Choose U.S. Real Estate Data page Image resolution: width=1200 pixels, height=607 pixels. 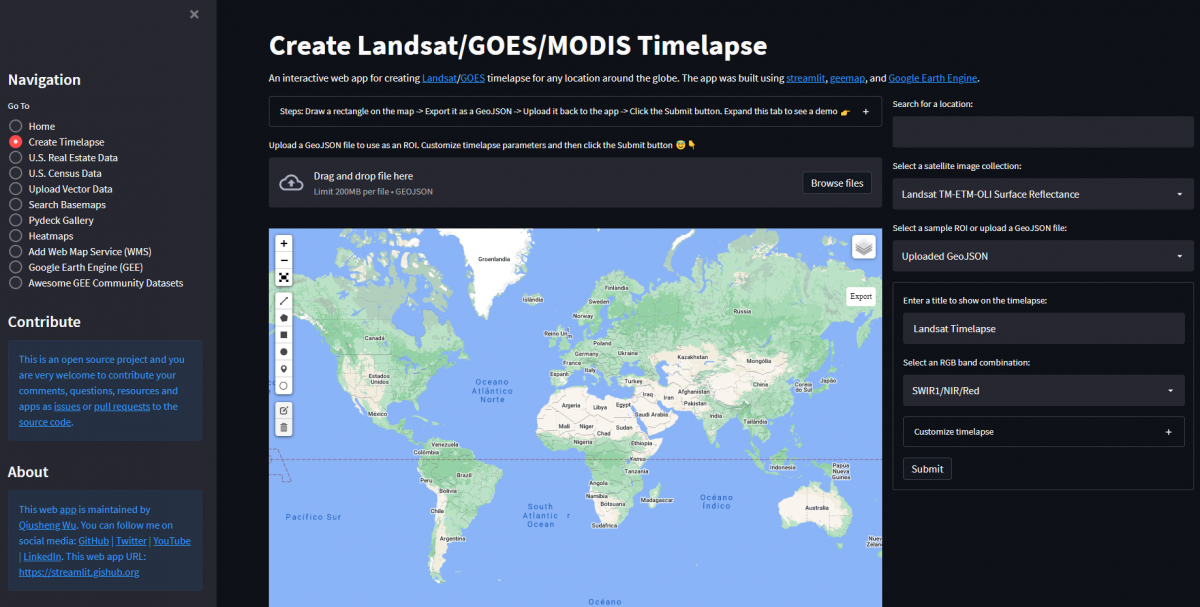(x=63, y=158)
